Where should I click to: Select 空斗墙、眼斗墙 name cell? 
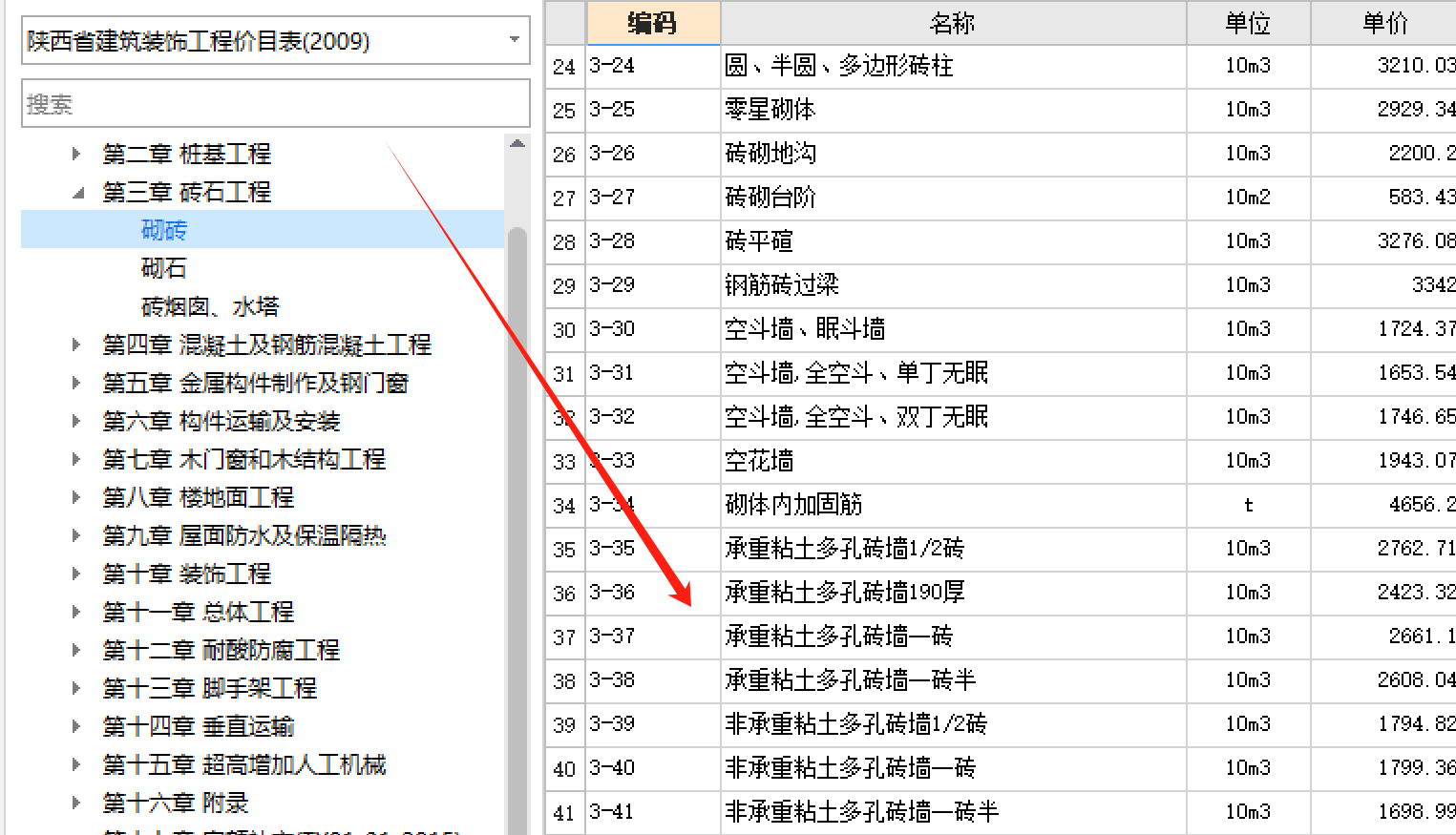click(953, 329)
